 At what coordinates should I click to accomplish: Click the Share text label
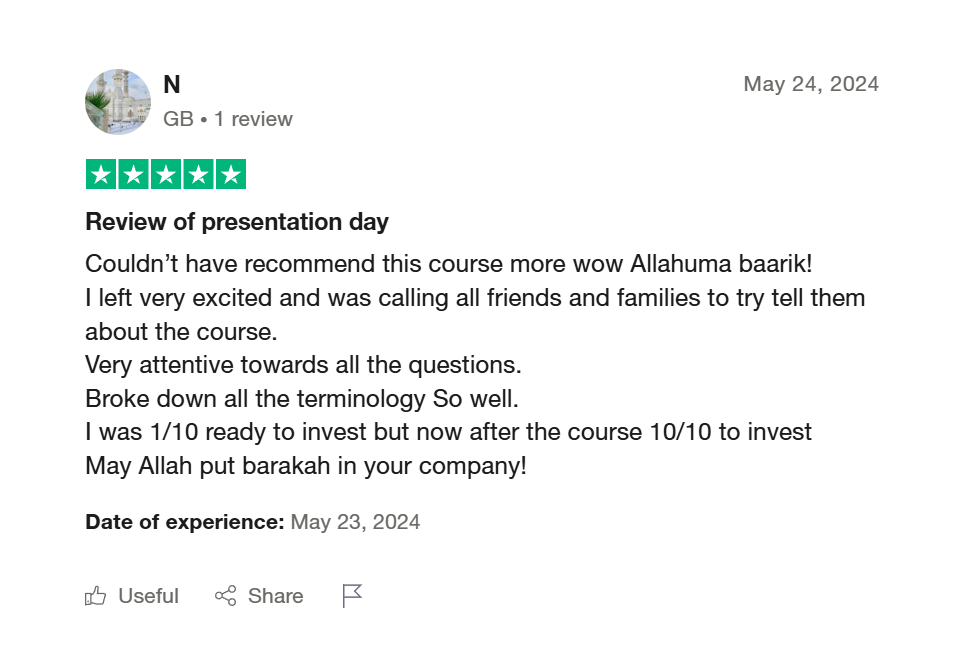(275, 596)
